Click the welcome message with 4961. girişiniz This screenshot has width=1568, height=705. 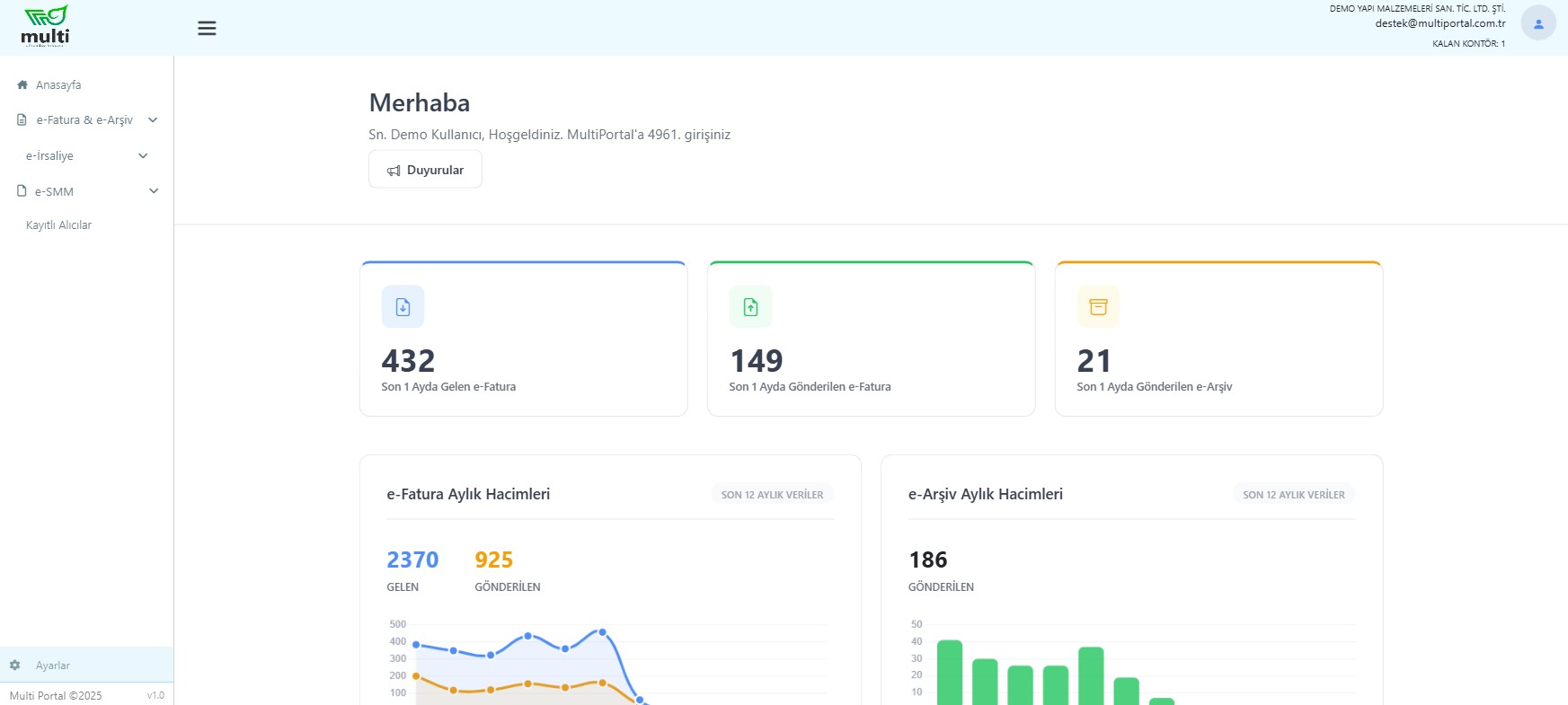point(550,135)
